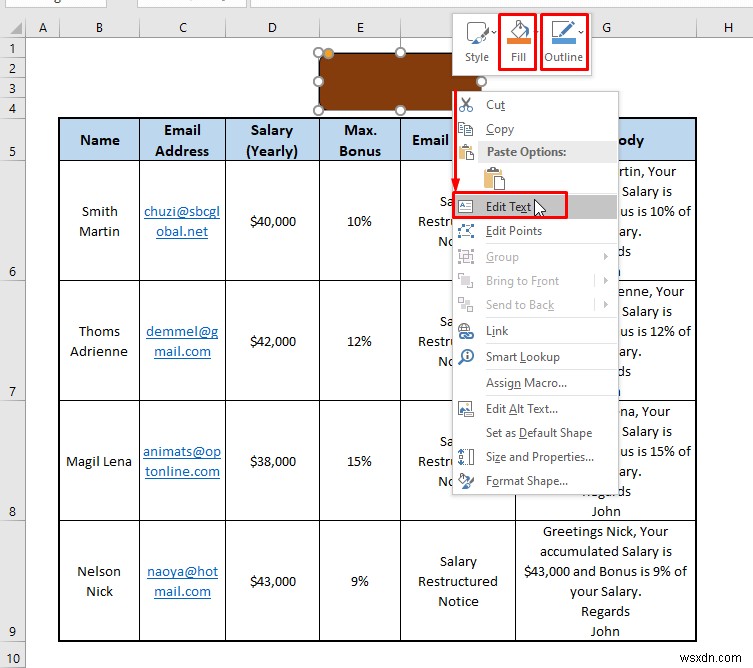This screenshot has height=668, width=753.
Task: Choose Cut from the context menu
Action: 535,105
